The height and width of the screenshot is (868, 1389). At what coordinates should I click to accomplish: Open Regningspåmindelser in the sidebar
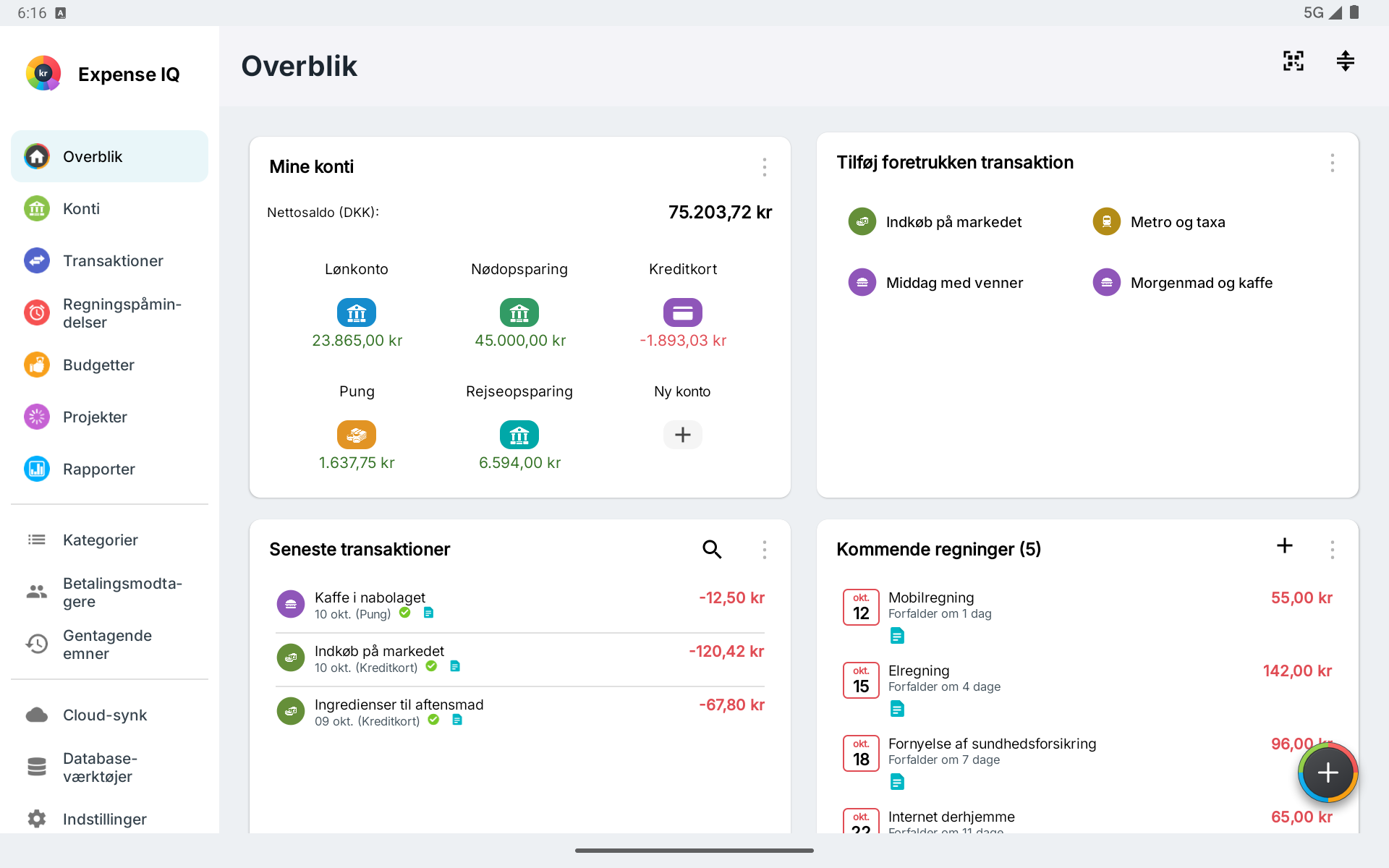click(109, 312)
